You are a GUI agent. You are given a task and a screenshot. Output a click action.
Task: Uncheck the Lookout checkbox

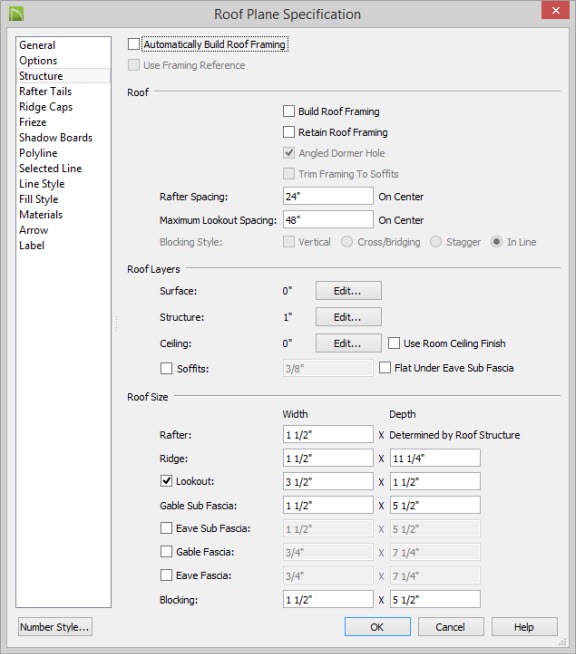[x=166, y=481]
